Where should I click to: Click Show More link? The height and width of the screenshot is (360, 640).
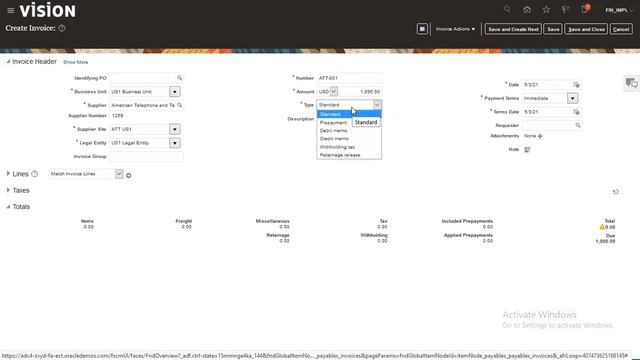[x=76, y=62]
